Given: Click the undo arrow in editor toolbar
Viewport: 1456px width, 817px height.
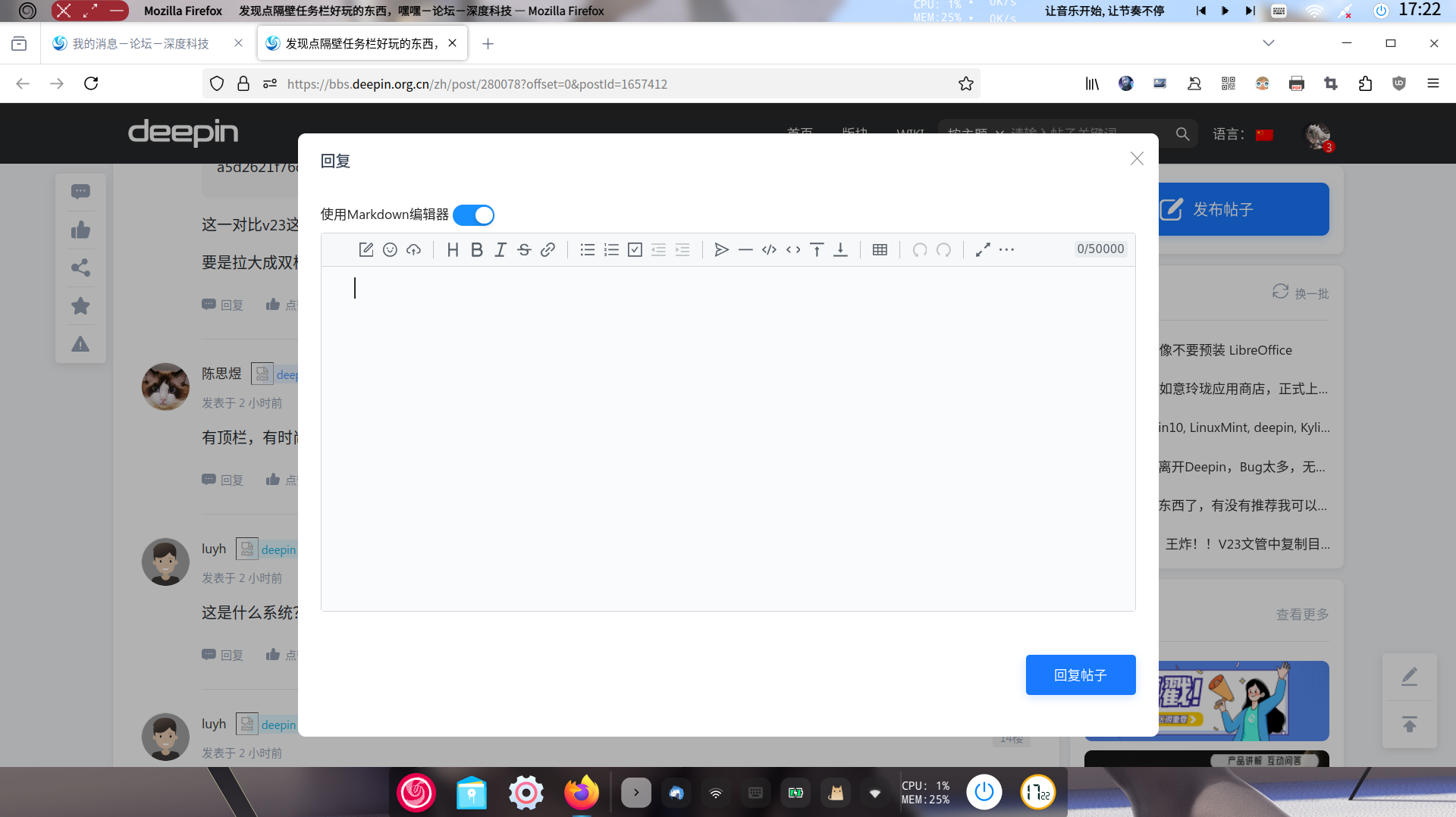Looking at the screenshot, I should click(x=920, y=250).
